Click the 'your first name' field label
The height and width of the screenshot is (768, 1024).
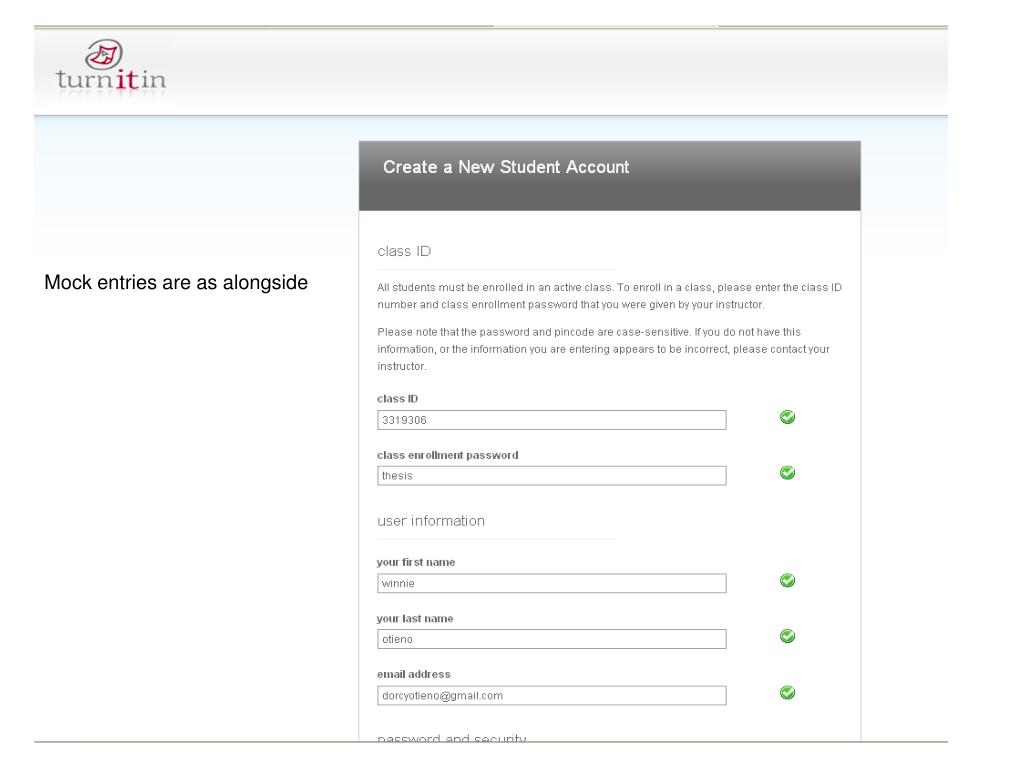415,562
